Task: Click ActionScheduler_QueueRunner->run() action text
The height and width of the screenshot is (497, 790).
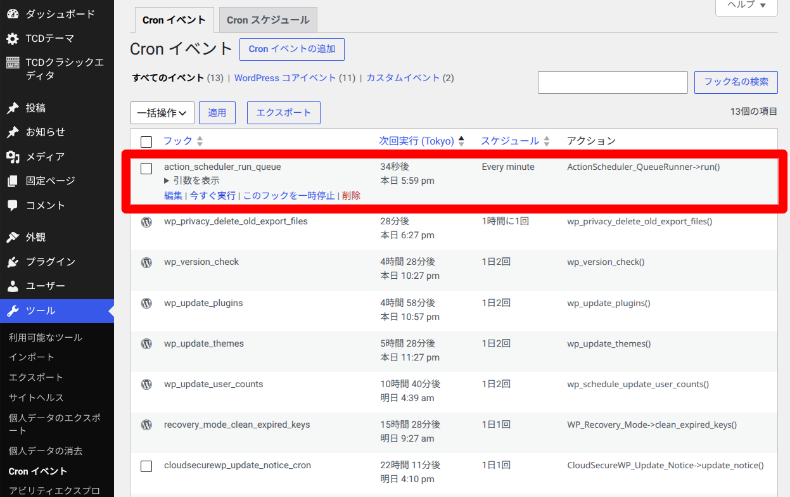Action: click(x=643, y=167)
